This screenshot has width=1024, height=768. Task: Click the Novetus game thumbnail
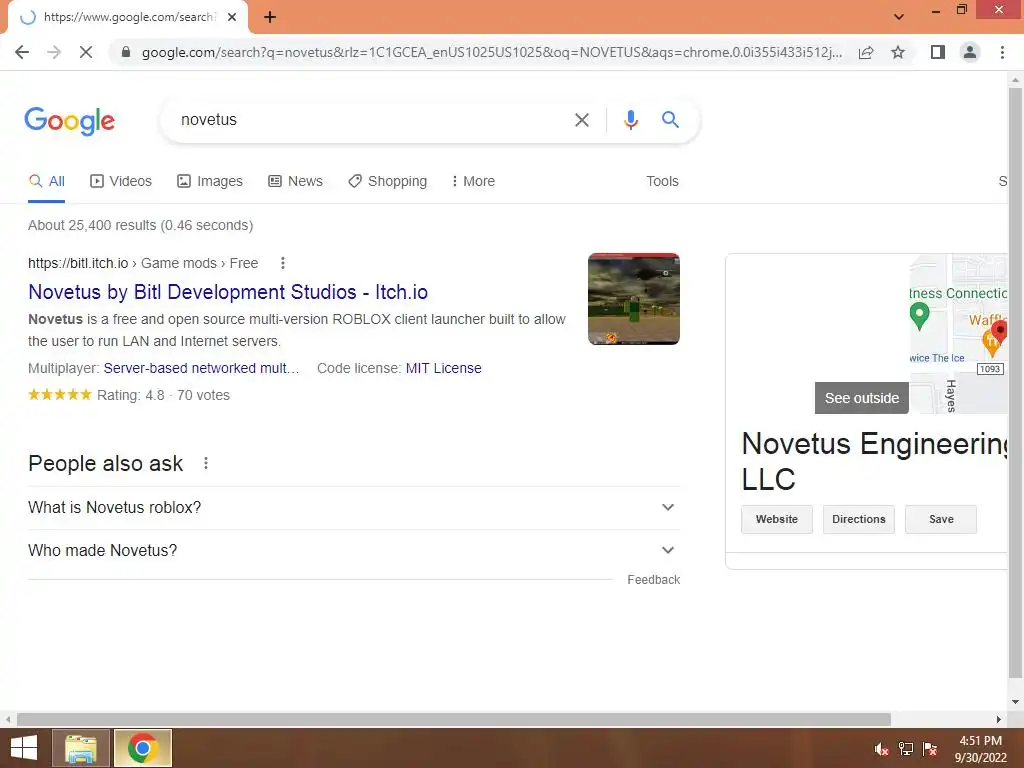click(633, 299)
